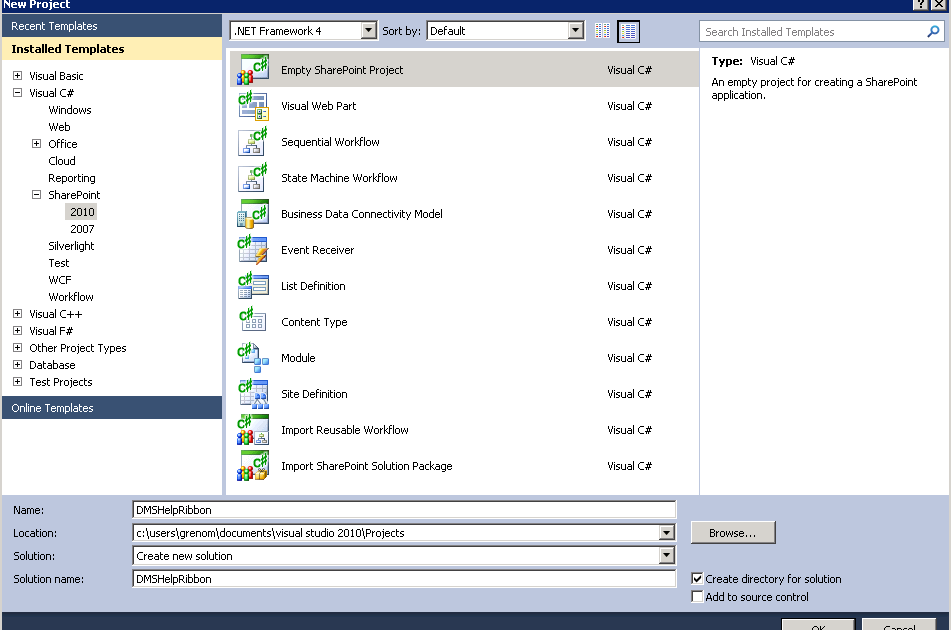This screenshot has height=630, width=951.
Task: Expand the Visual F# tree node
Action: (x=18, y=330)
